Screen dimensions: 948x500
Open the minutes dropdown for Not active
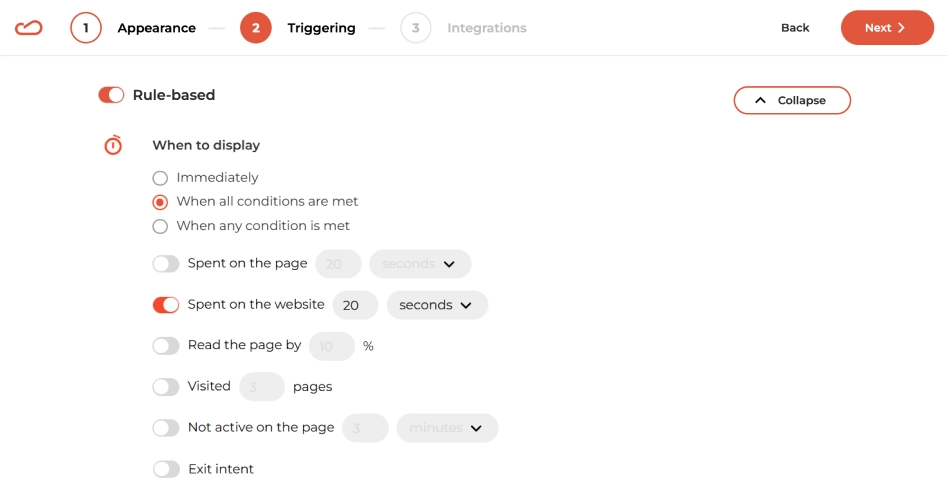pos(447,427)
